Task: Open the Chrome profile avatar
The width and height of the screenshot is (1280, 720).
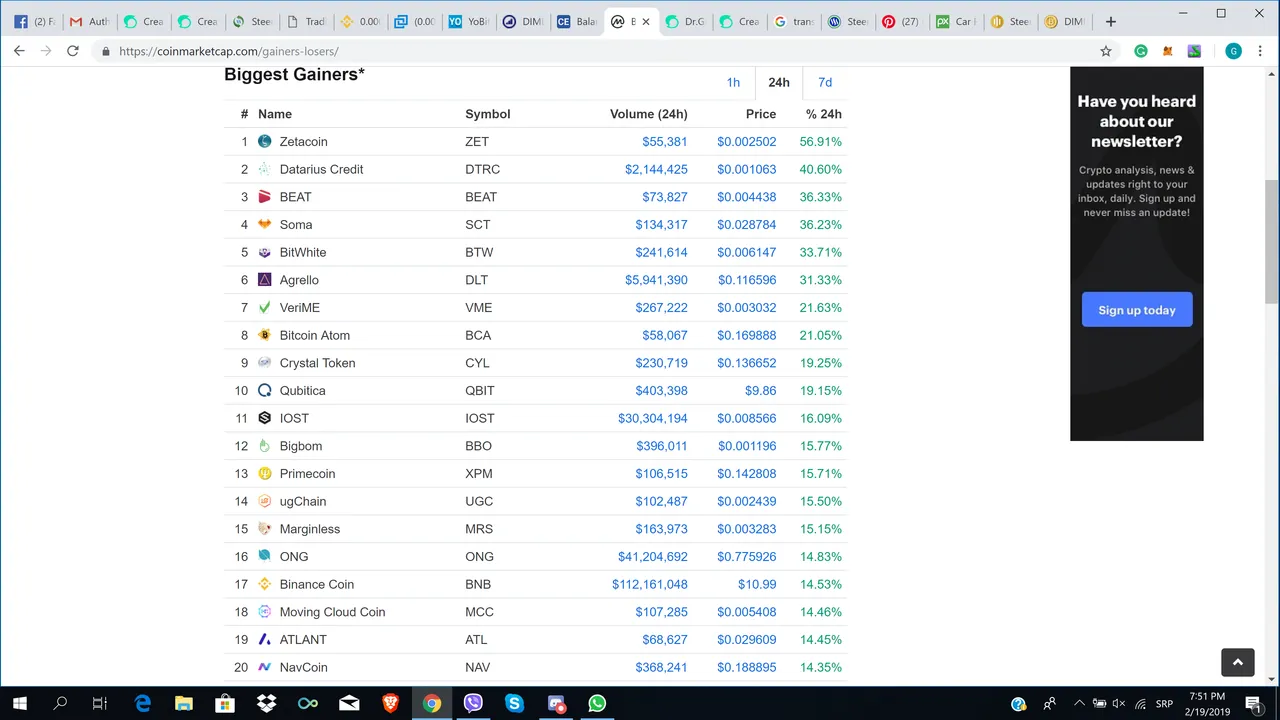Action: point(1233,51)
